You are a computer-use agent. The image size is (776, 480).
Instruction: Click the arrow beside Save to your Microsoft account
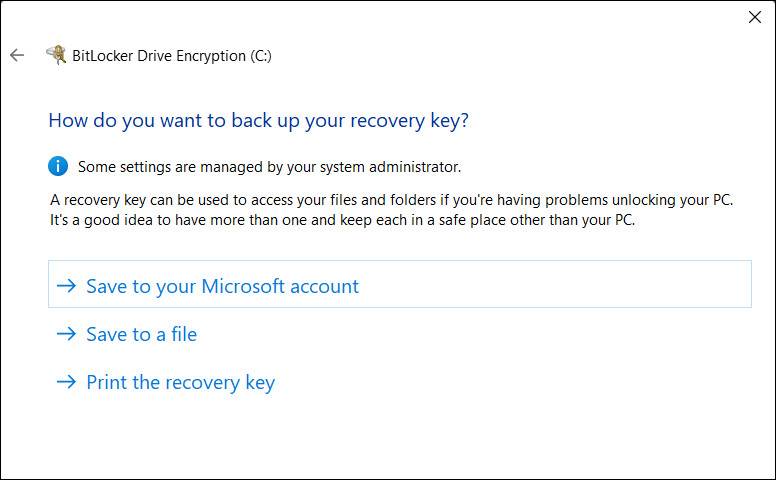67,286
